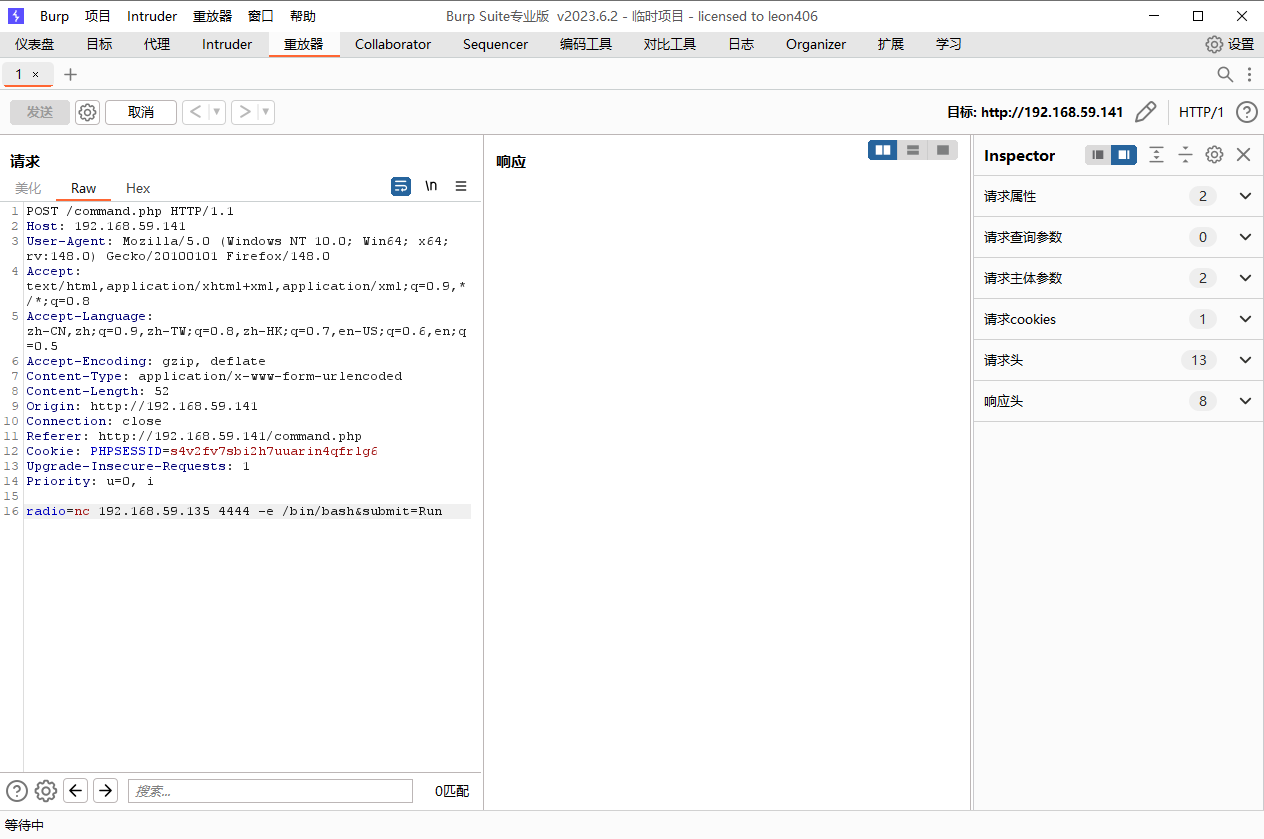Screen dimensions: 1264x839
Task: Open the 帮助 menu
Action: click(x=303, y=16)
